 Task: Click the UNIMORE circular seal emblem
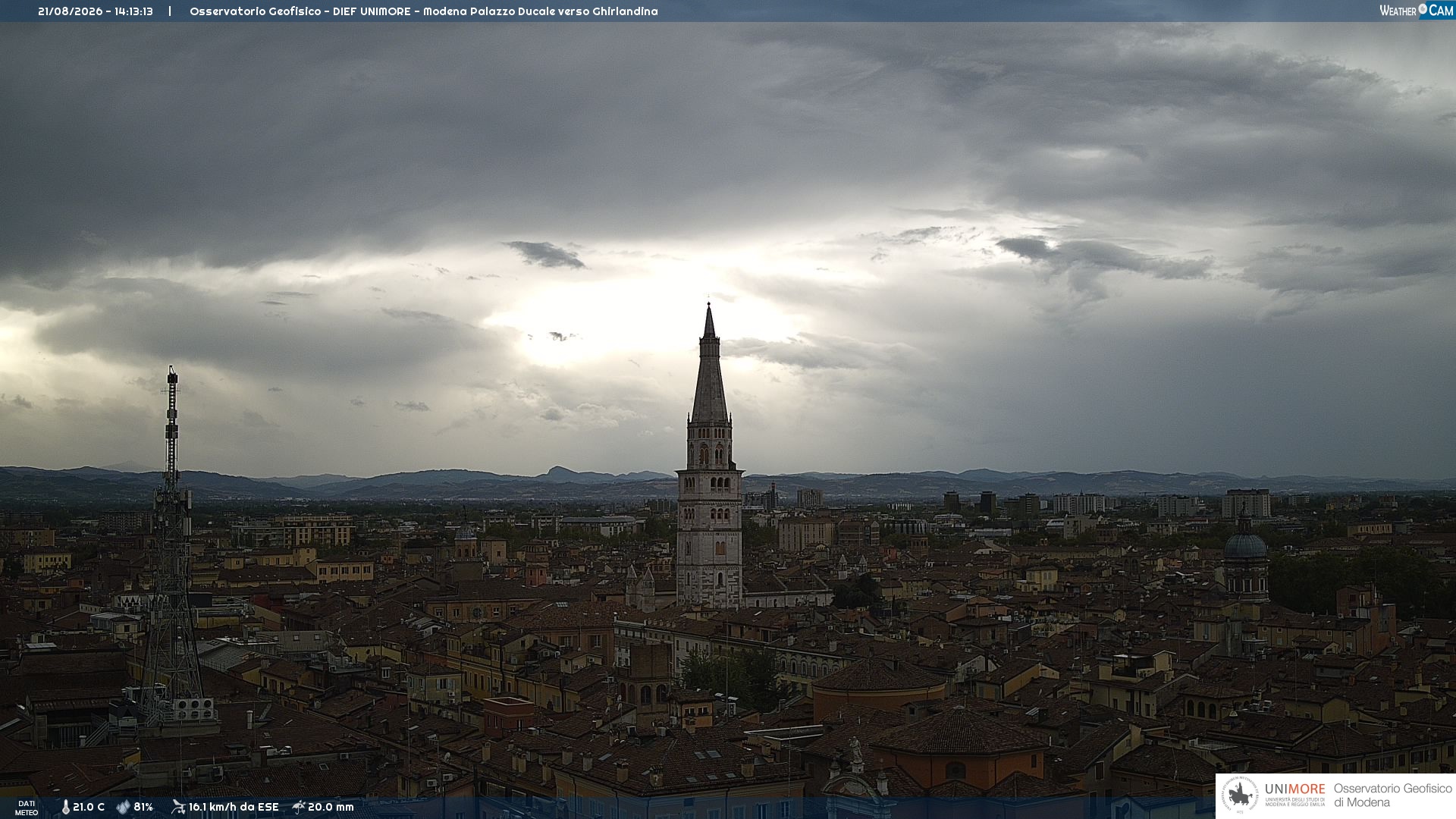1239,795
